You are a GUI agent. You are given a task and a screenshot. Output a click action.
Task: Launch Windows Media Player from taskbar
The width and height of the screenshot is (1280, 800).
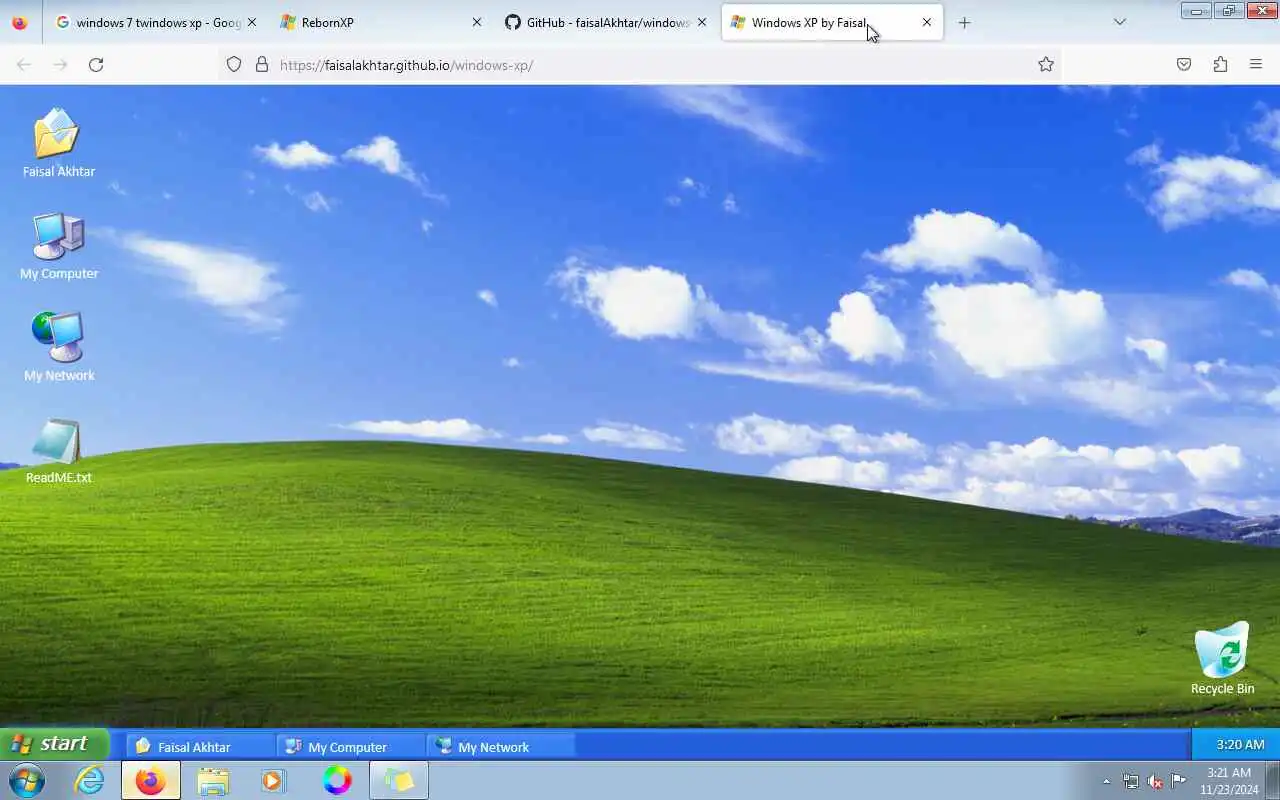pos(274,780)
